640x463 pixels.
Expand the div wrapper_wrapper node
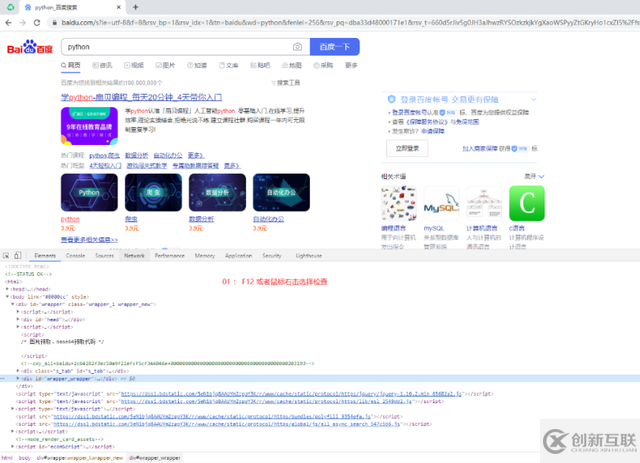tap(18, 378)
